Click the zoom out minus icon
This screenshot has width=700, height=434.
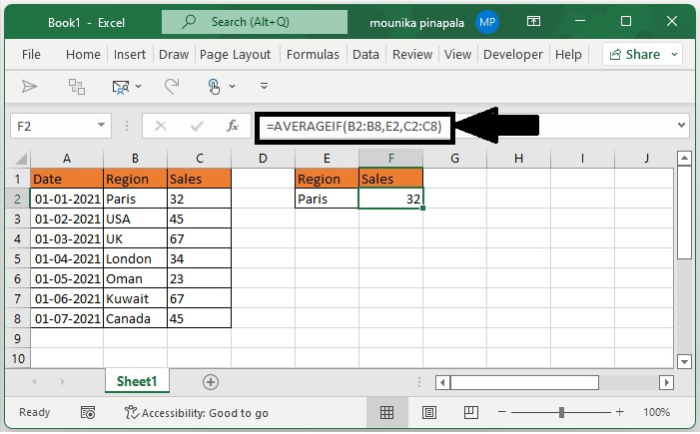click(x=502, y=412)
